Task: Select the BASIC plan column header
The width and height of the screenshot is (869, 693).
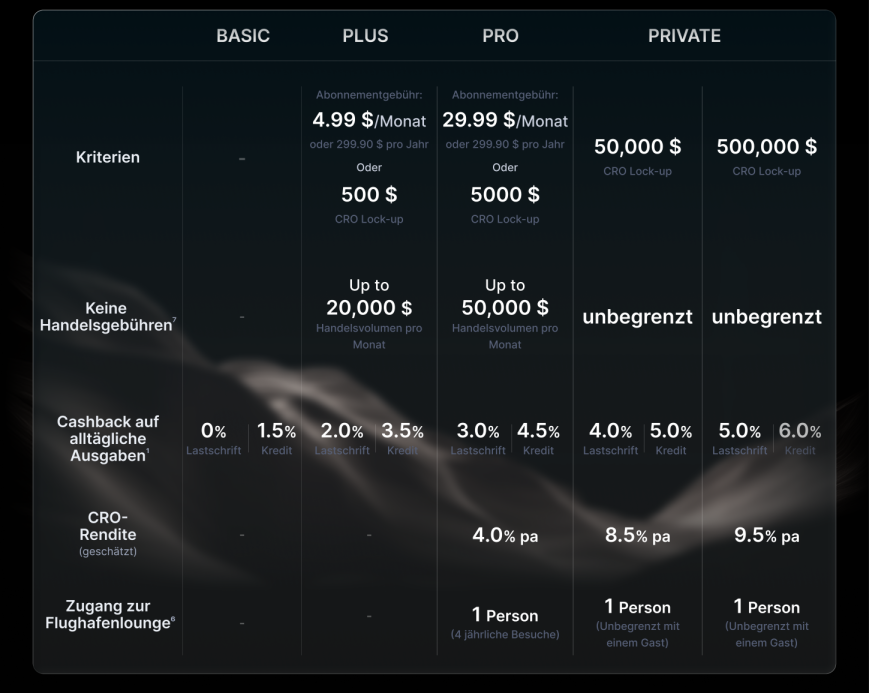Action: [x=243, y=36]
